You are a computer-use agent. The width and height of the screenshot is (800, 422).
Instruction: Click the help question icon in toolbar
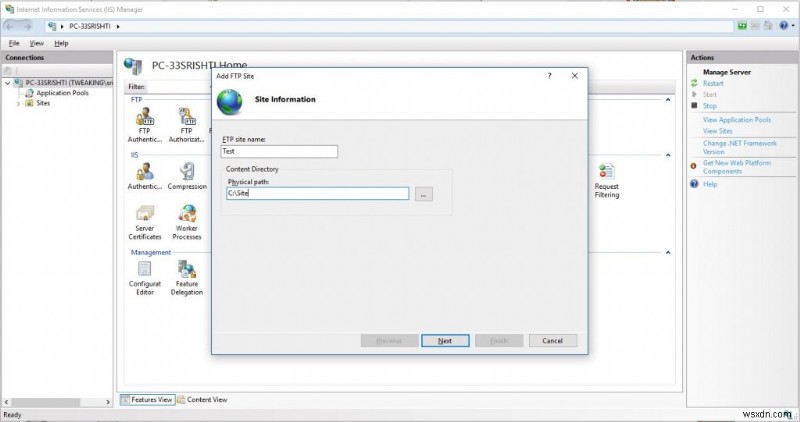[x=783, y=26]
